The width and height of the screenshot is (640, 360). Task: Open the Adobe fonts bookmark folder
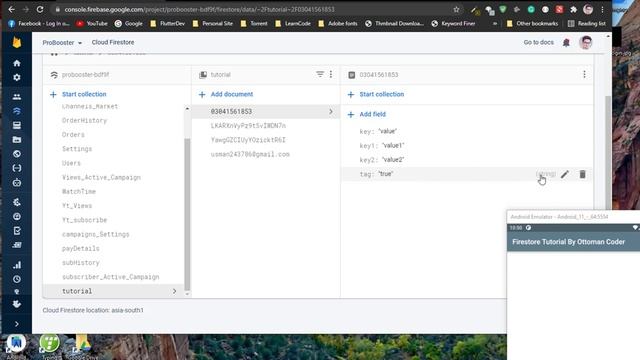coord(338,24)
